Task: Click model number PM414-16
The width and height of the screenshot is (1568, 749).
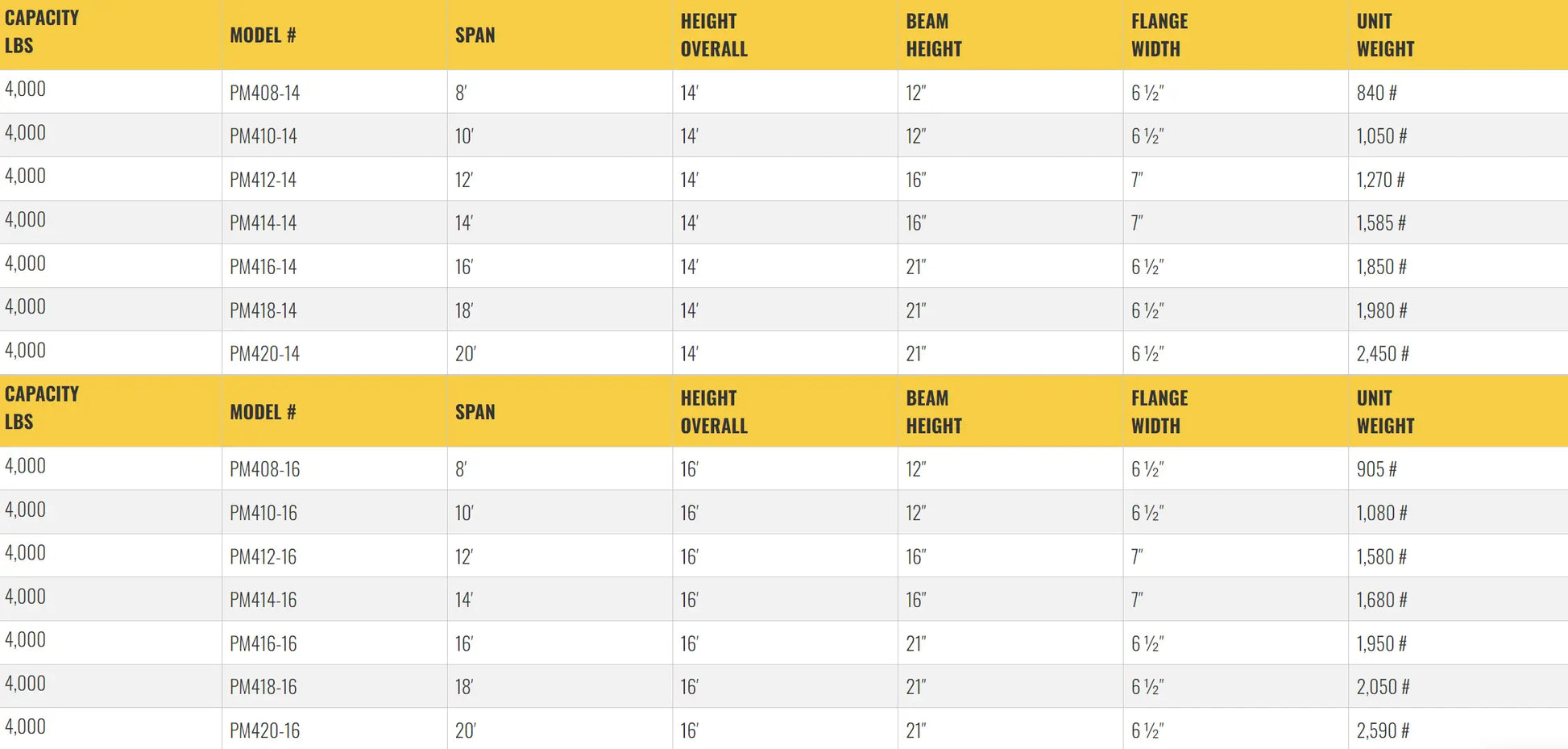Action: 263,600
